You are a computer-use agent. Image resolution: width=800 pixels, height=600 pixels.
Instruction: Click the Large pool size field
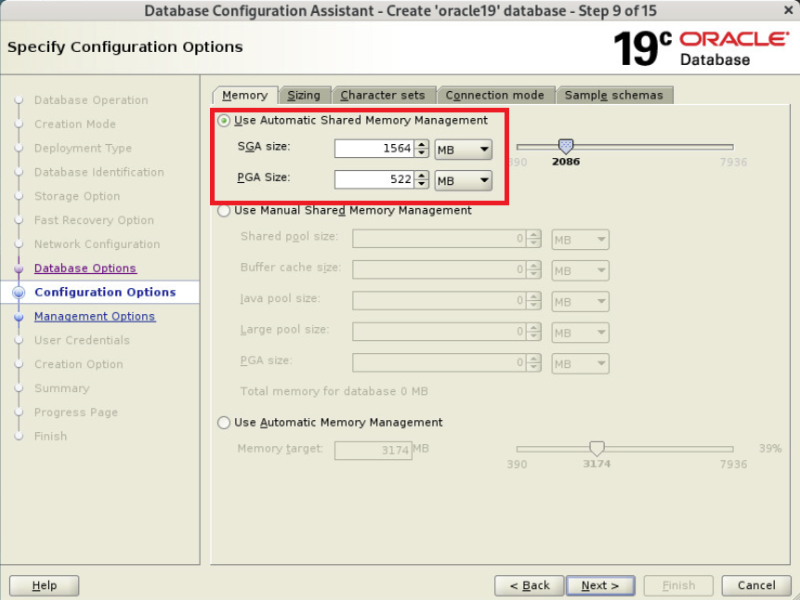439,332
